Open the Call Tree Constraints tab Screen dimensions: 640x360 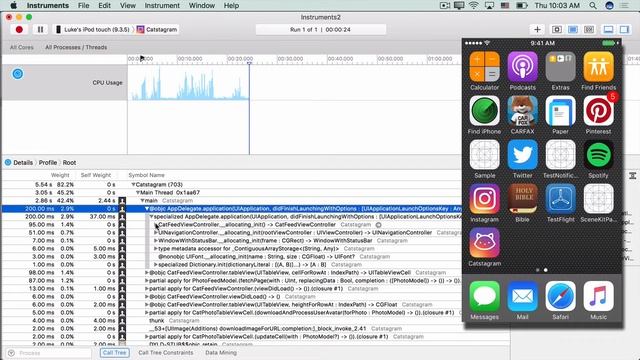pos(165,353)
